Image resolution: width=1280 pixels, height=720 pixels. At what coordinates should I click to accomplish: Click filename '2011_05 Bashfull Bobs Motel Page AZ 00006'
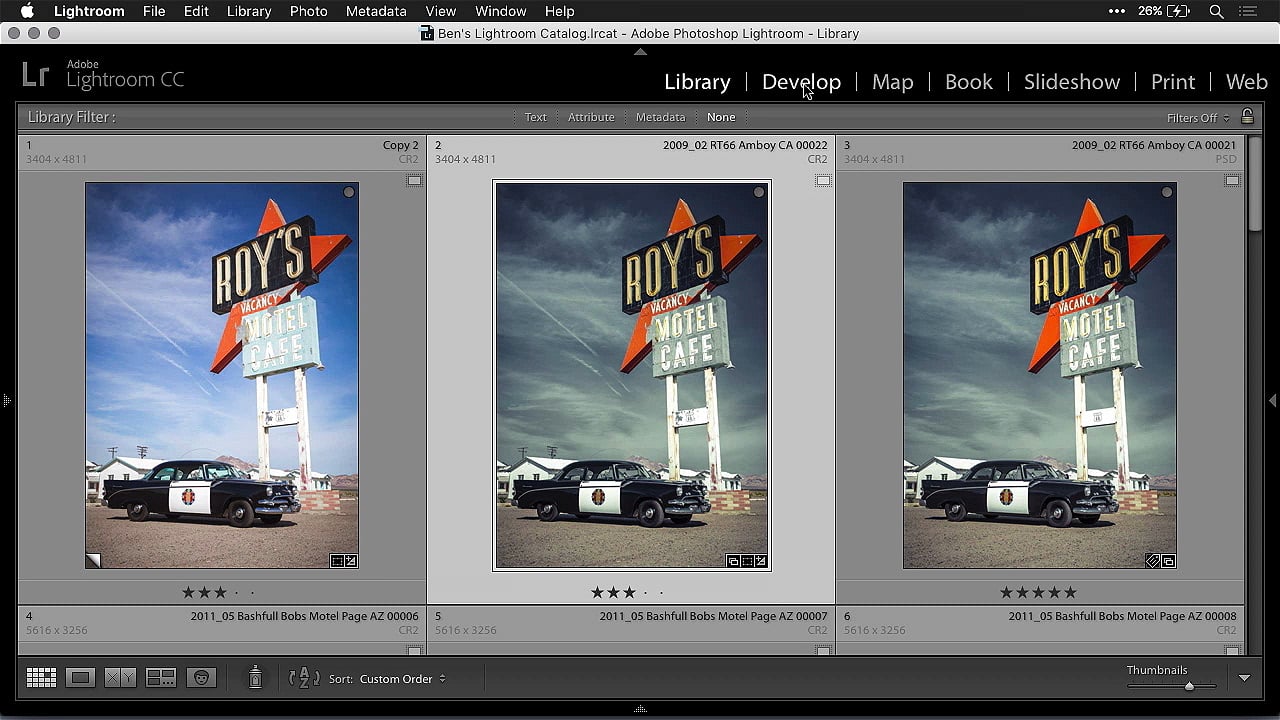(305, 616)
